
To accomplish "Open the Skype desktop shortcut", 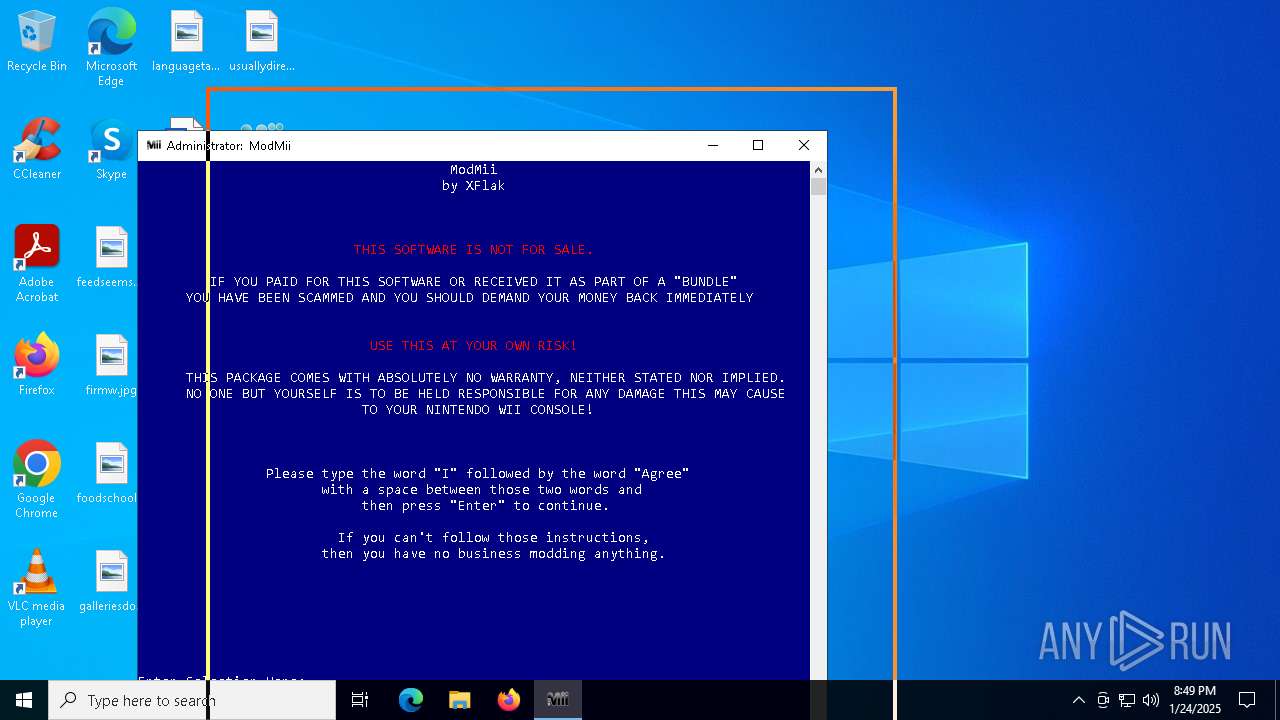I will point(111,149).
